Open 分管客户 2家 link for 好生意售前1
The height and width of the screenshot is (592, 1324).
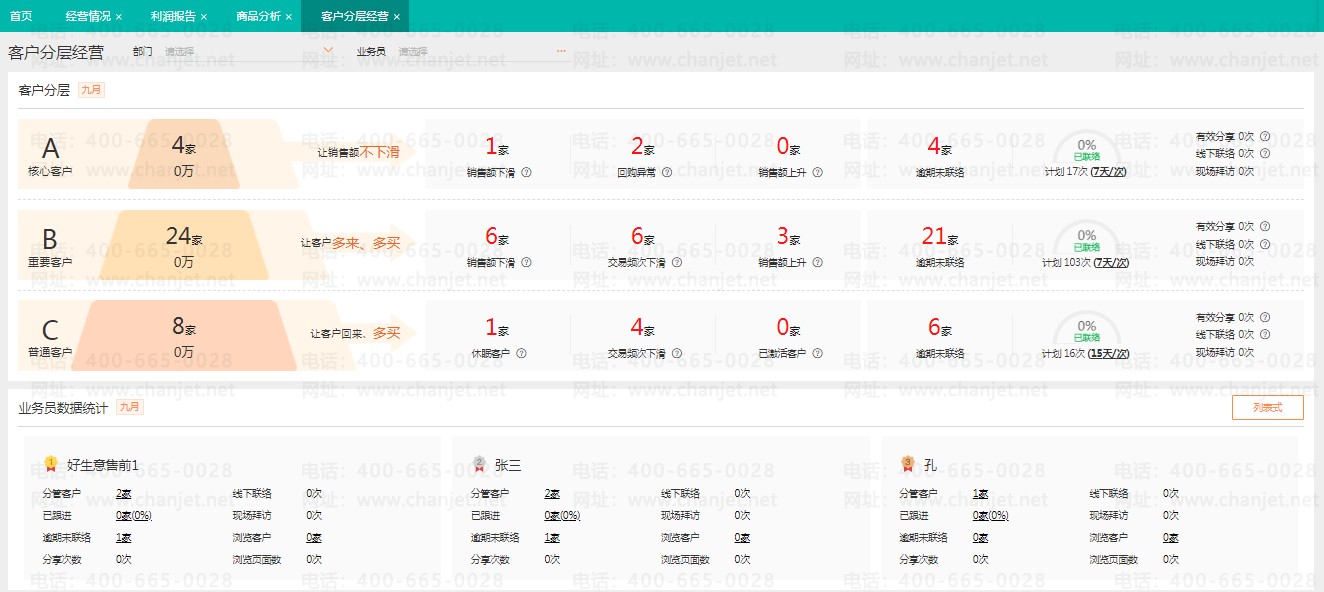[x=124, y=493]
